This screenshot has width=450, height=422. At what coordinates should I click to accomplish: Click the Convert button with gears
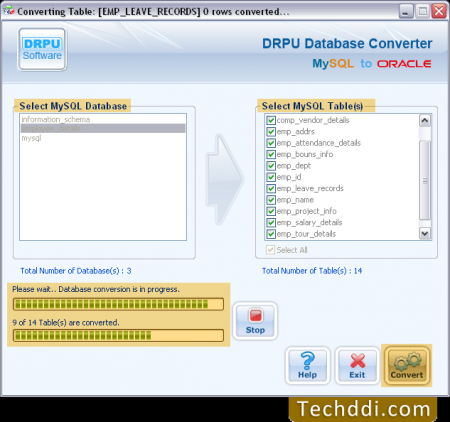pyautogui.click(x=407, y=366)
